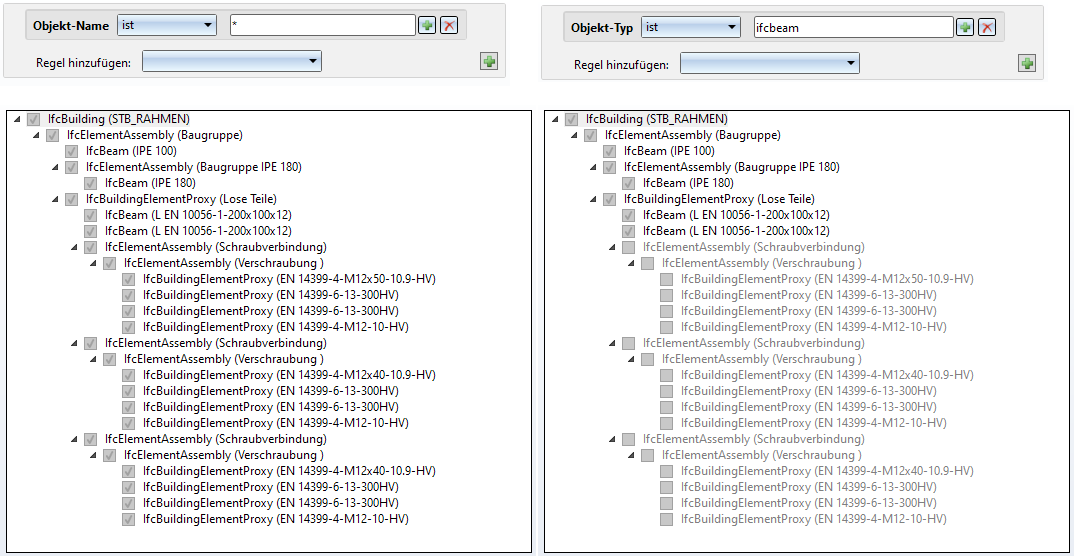Collapse Baugruppe IPE 180 node in Objekt-Typ tree

point(592,168)
